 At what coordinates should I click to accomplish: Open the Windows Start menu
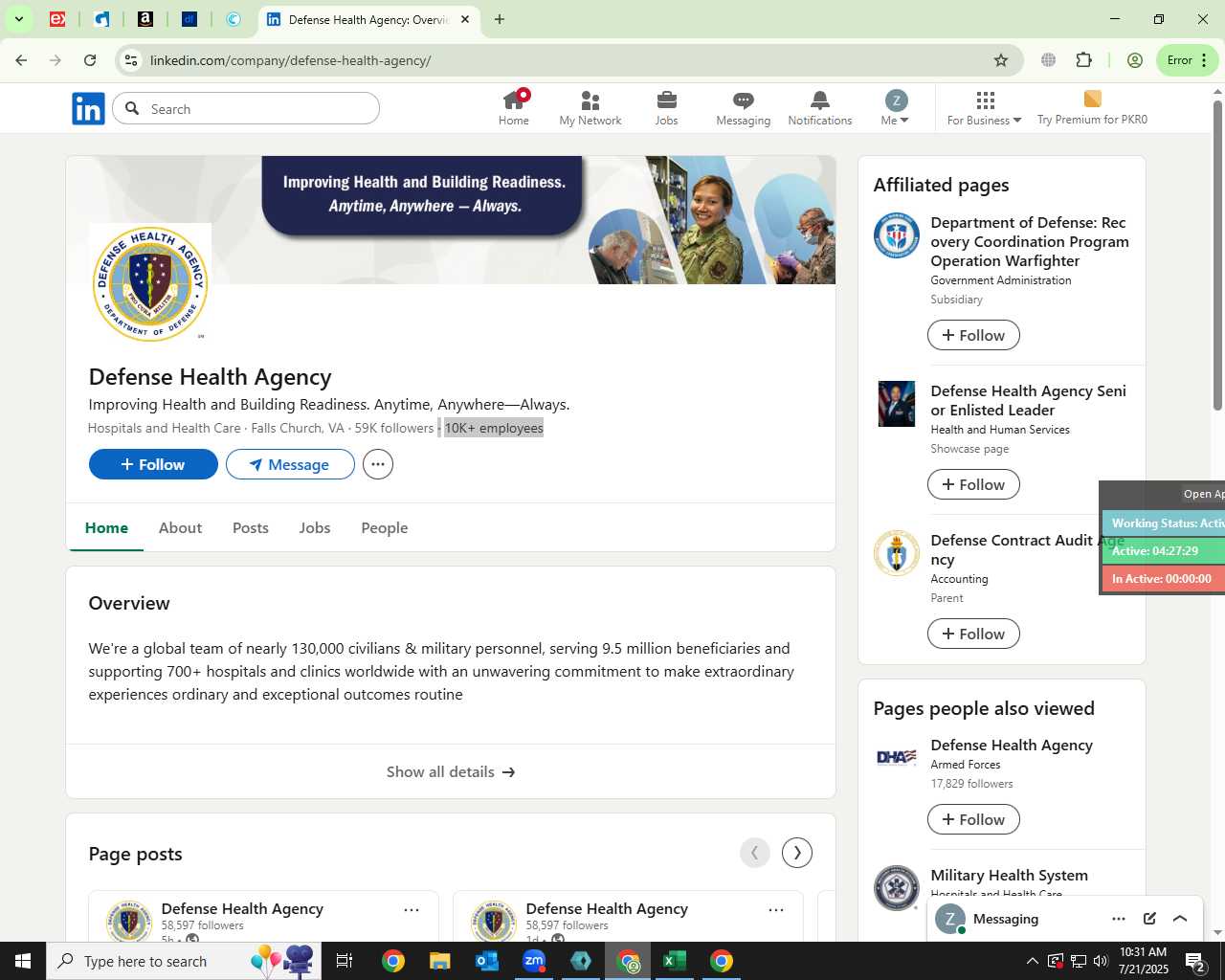tap(23, 961)
